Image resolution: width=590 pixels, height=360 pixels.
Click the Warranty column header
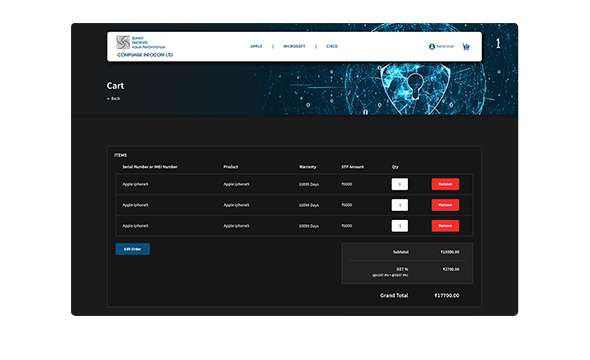point(307,167)
